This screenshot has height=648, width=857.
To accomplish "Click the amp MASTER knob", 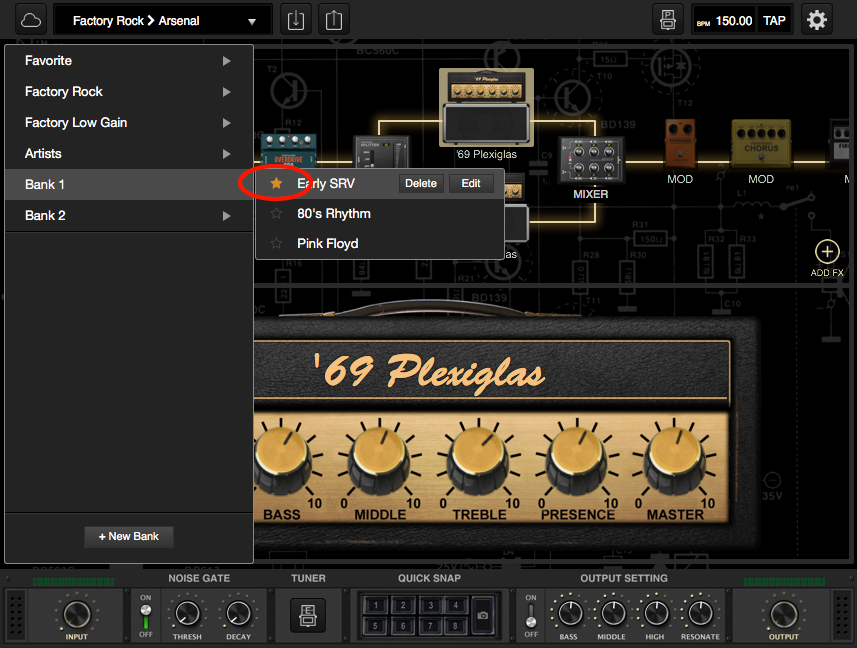I will (x=673, y=459).
